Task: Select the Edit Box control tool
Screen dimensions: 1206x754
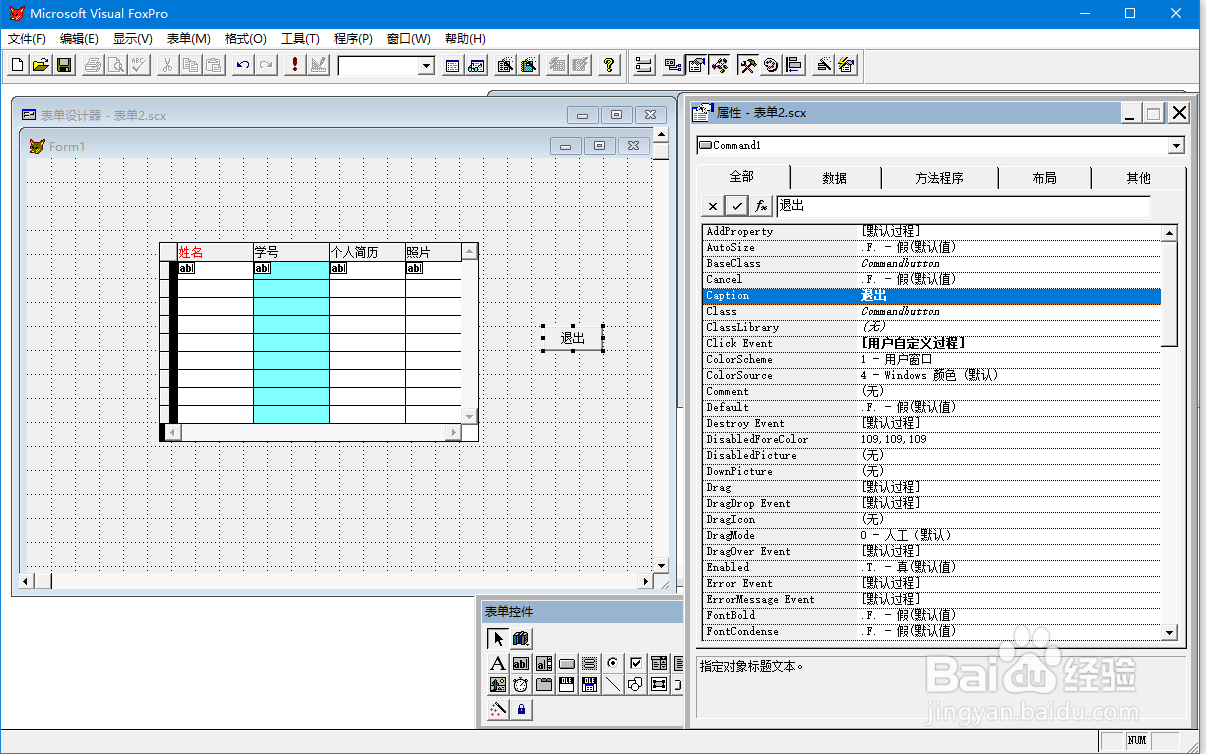Action: point(544,663)
